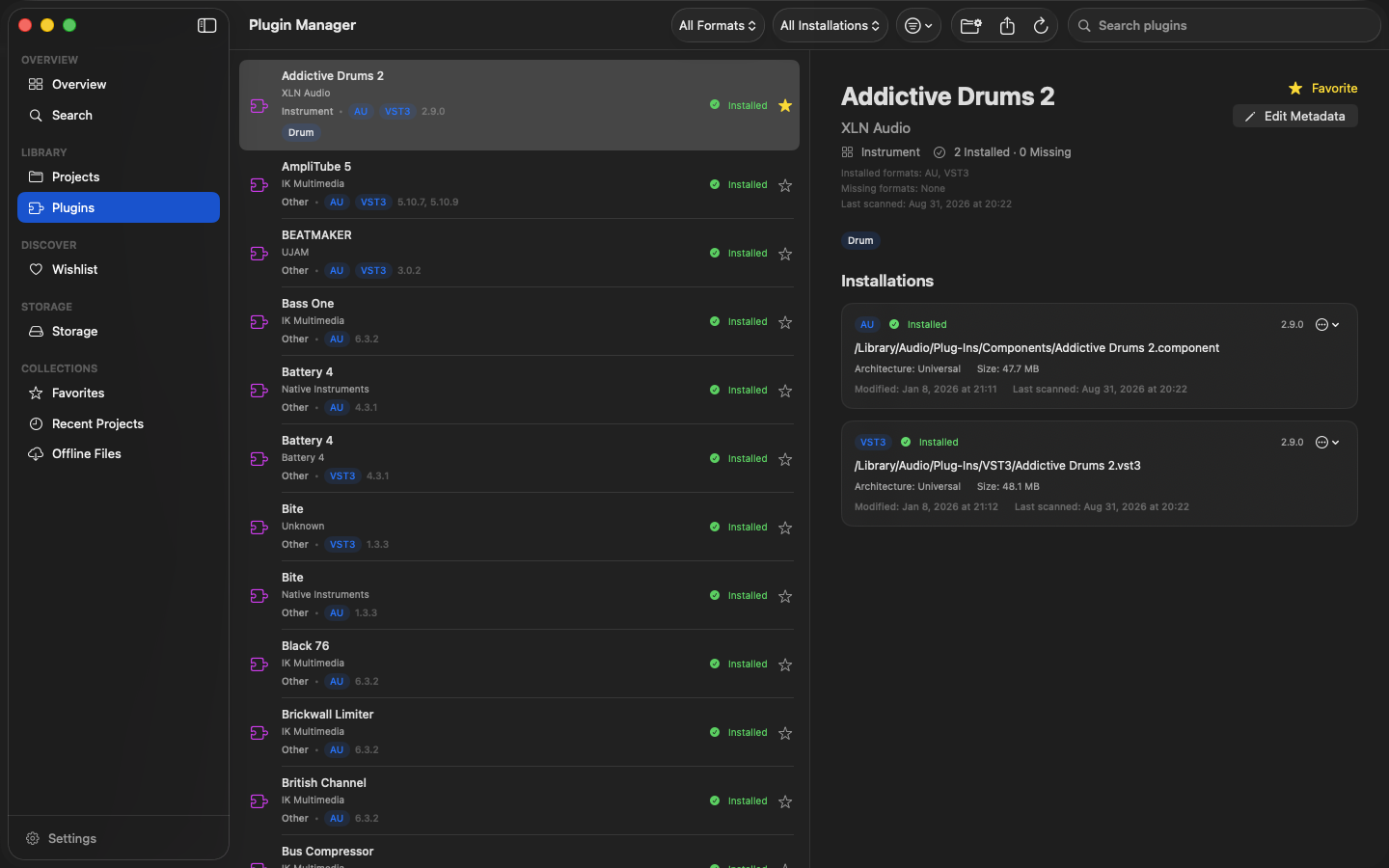Click the green Installed check for BEATMAKER
This screenshot has width=1389, height=868.
pyautogui.click(x=715, y=254)
